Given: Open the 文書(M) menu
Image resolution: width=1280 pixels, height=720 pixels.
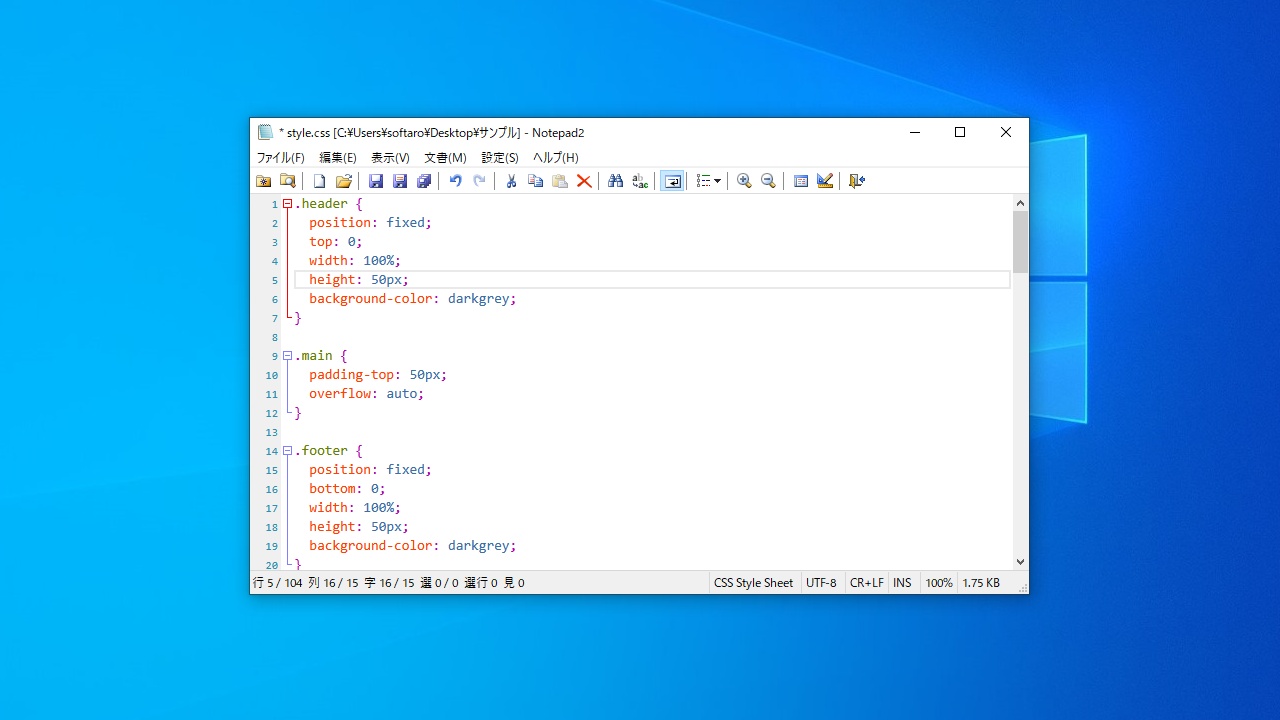Looking at the screenshot, I should click(x=445, y=158).
